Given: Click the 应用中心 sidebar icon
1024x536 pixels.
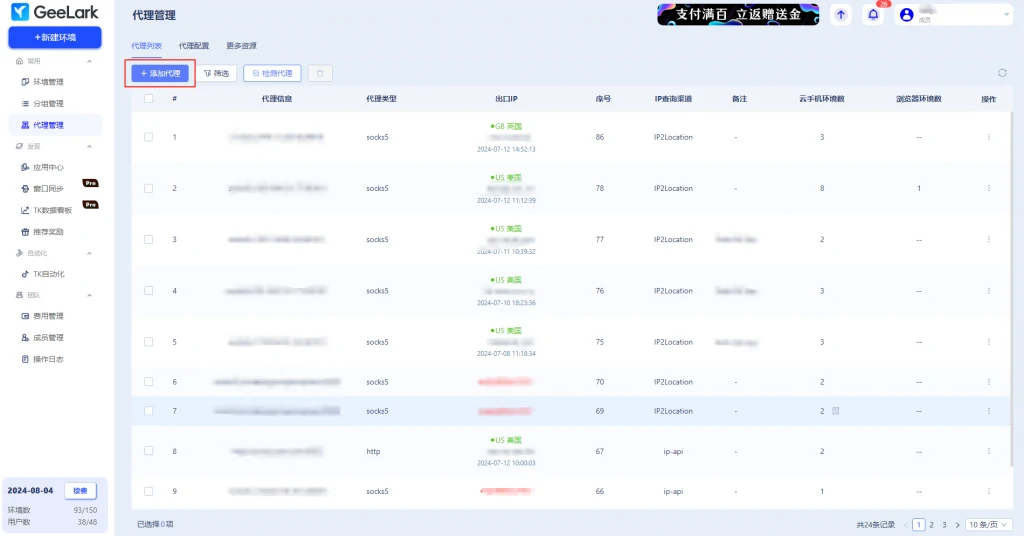Looking at the screenshot, I should coord(25,167).
